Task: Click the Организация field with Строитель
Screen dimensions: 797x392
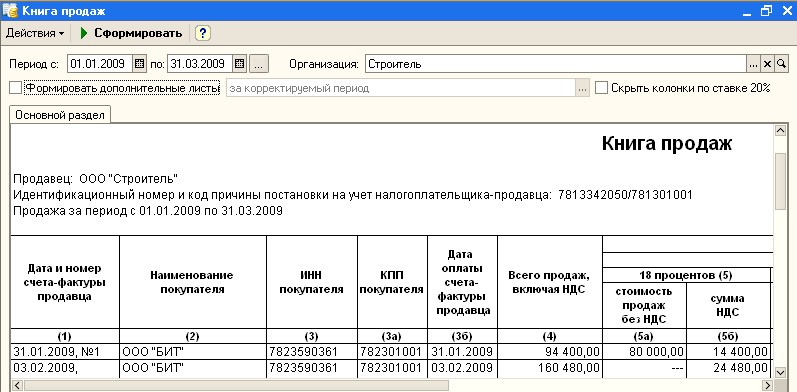Action: (555, 64)
